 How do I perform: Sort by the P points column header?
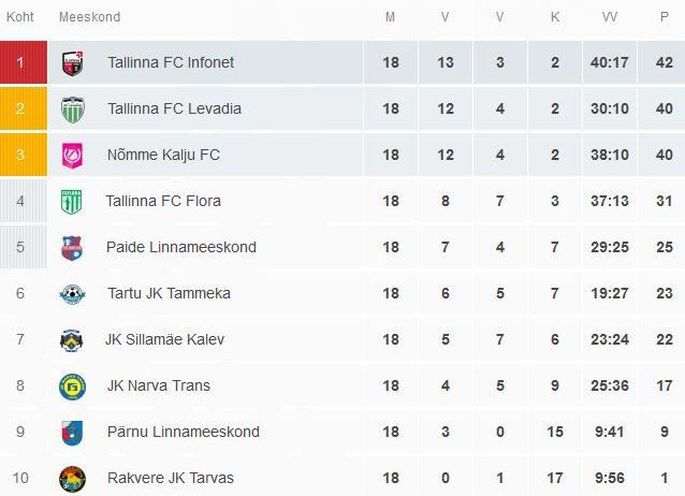(664, 17)
